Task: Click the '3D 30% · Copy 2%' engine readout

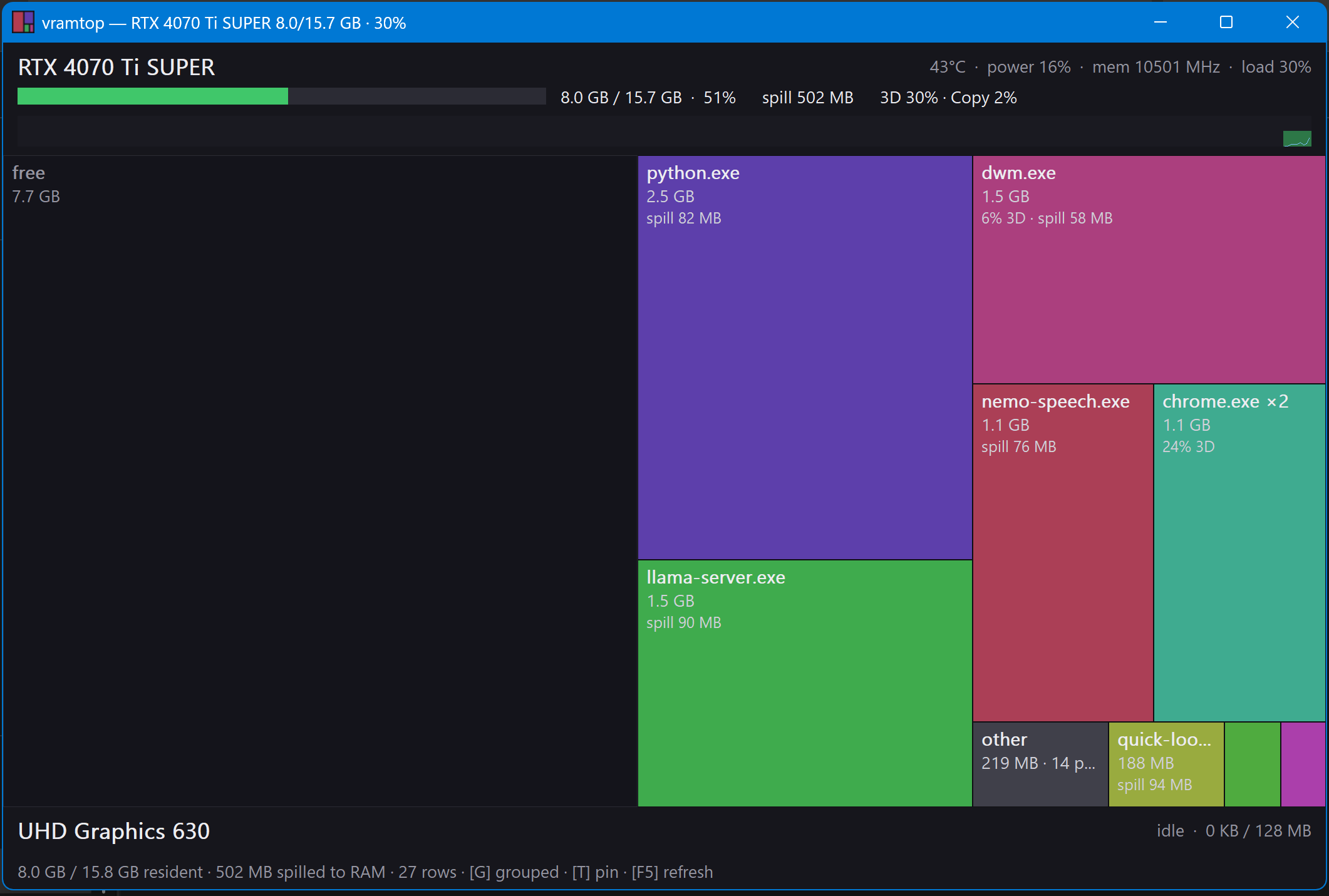Action: [948, 98]
